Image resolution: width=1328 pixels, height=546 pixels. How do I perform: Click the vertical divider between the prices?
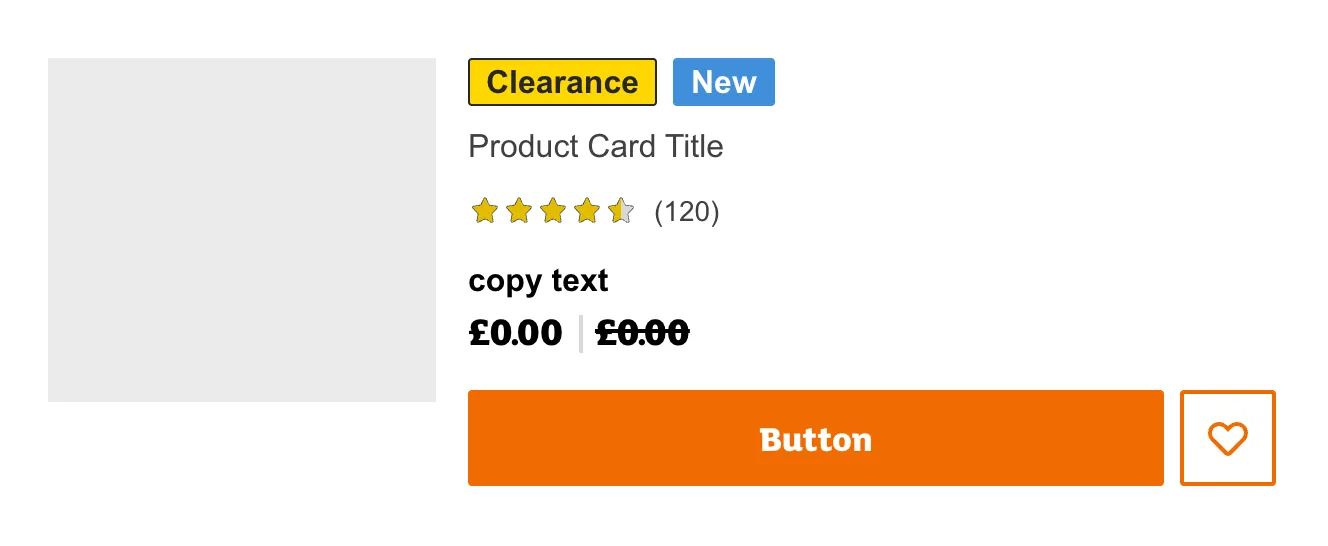580,334
